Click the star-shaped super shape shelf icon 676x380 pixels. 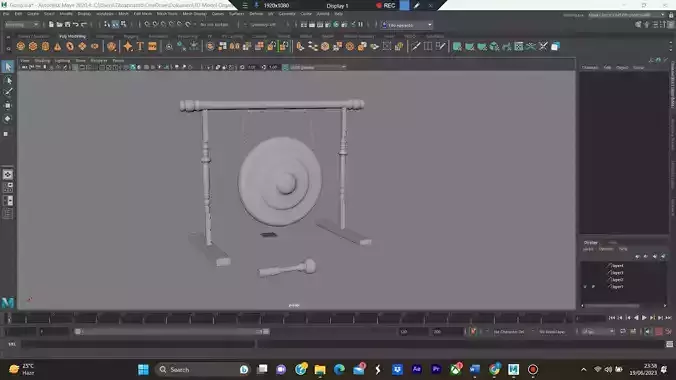[128, 46]
